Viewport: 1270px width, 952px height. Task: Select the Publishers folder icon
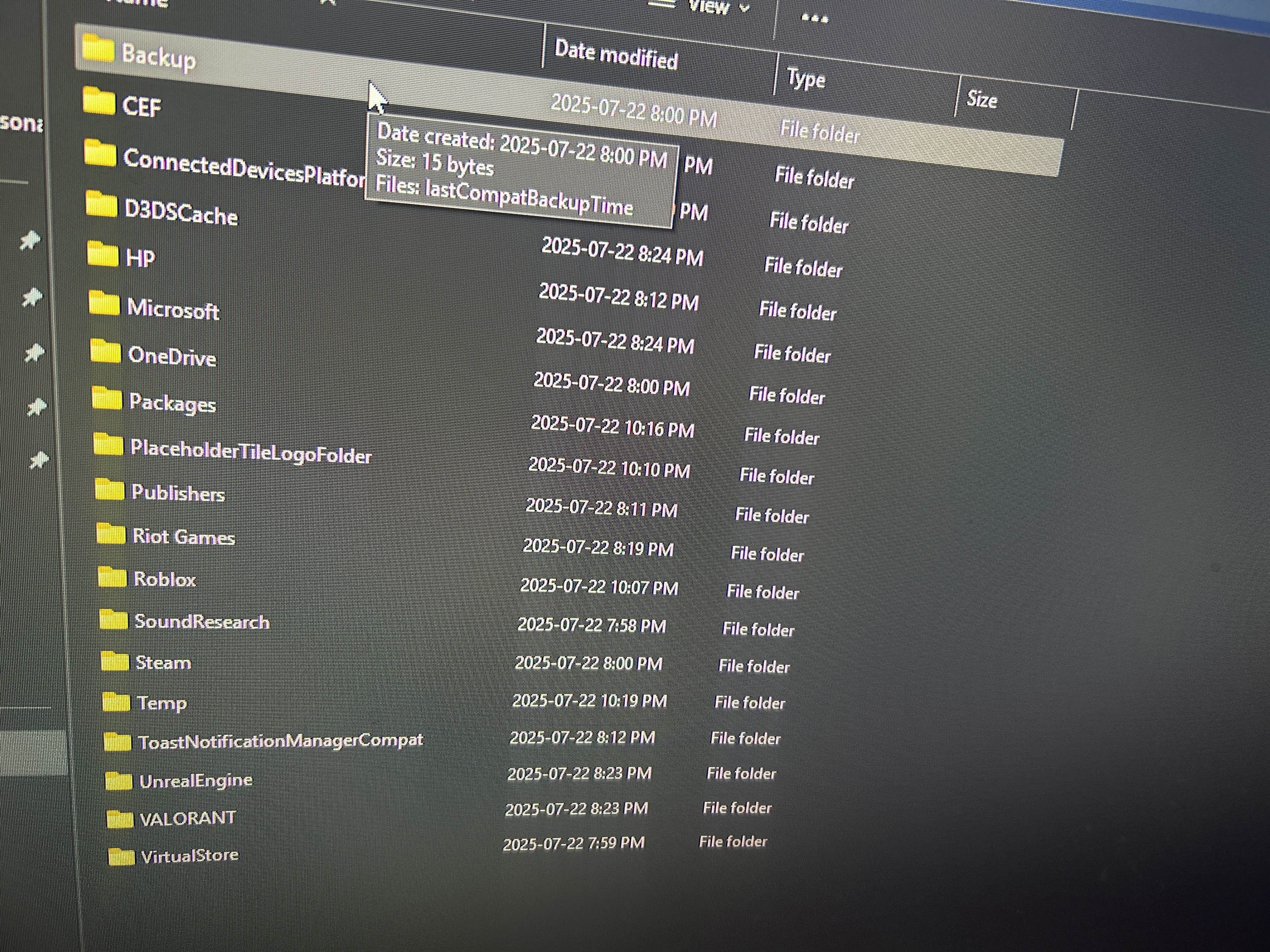click(110, 489)
